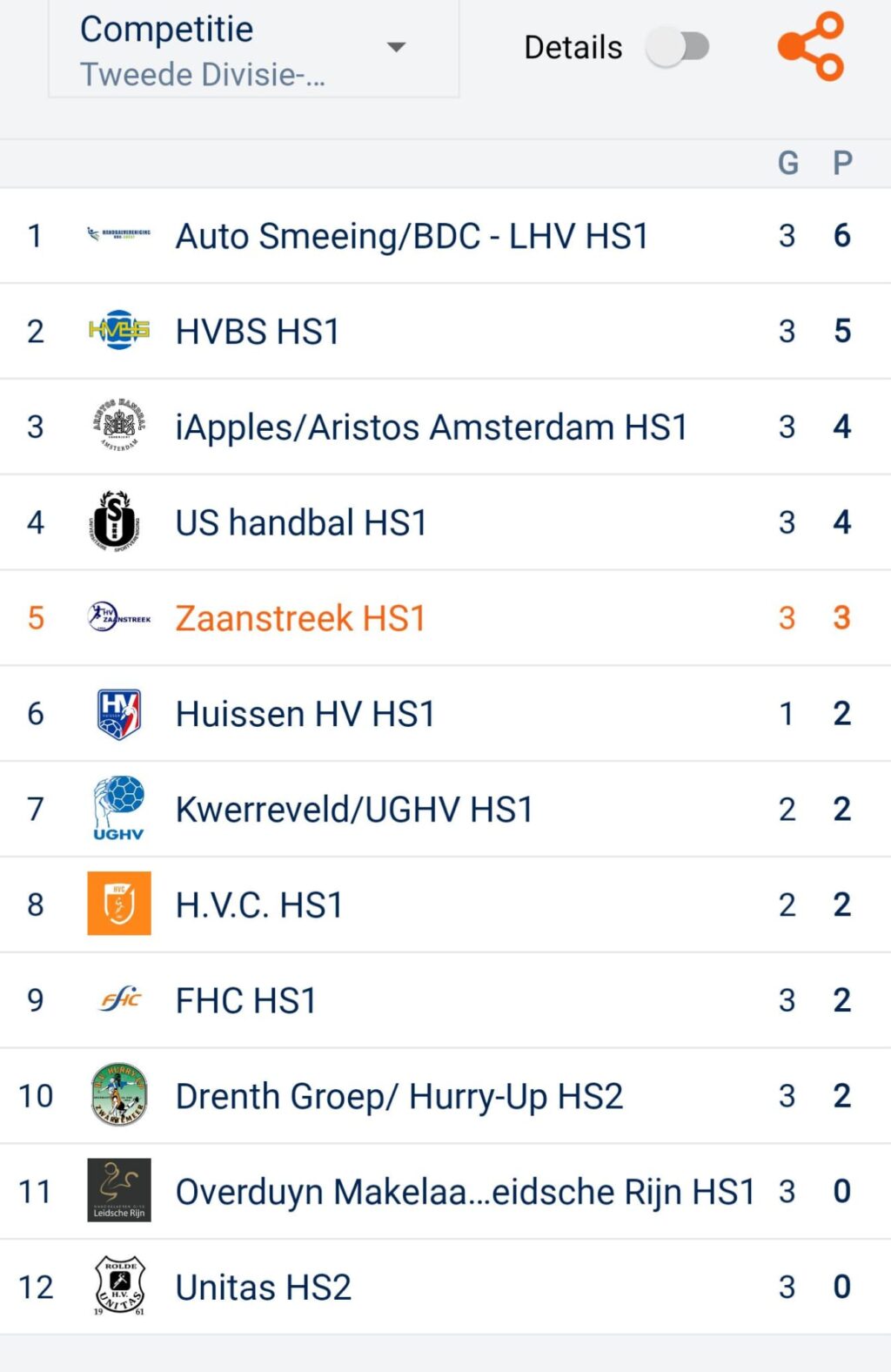Select Unitas HS2 team name
Screen dimensions: 891x1372
pyautogui.click(x=264, y=1287)
